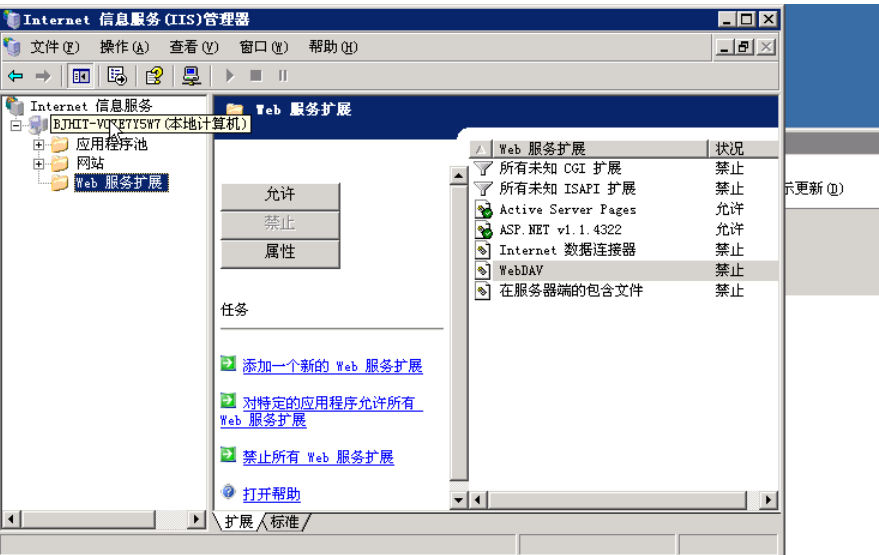Click the list horizontal scroll right arrow
Screen dimensions: 879x555
(768, 500)
